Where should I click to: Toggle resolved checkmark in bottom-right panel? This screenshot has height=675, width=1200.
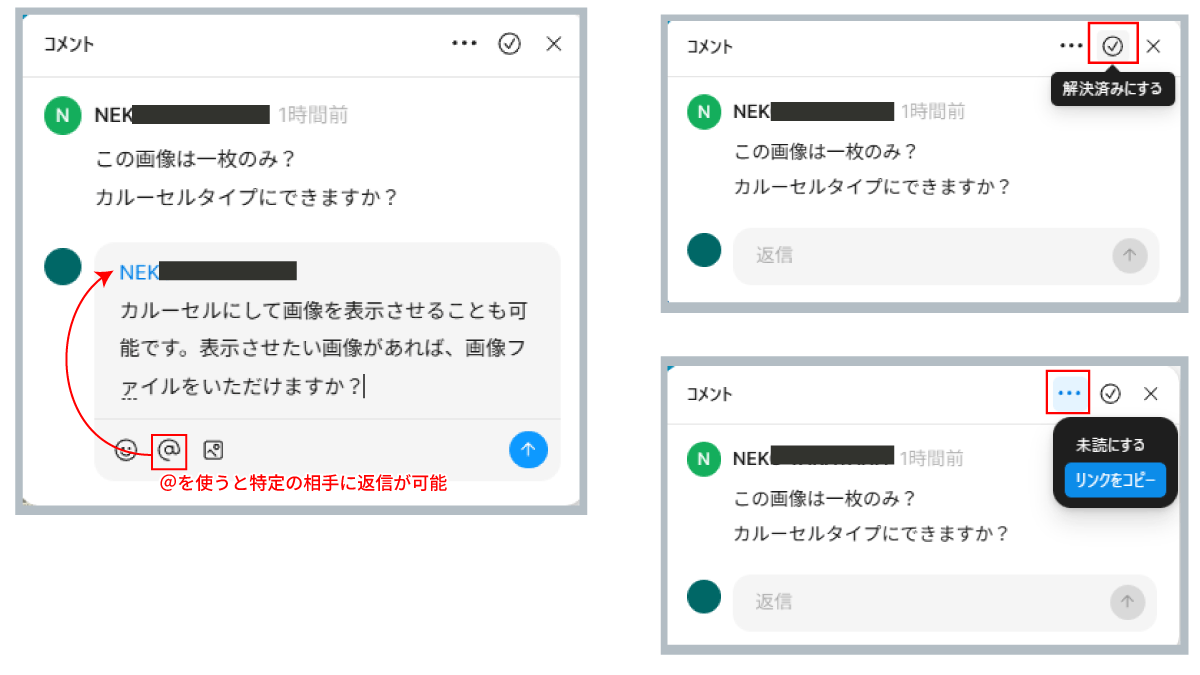(1110, 394)
